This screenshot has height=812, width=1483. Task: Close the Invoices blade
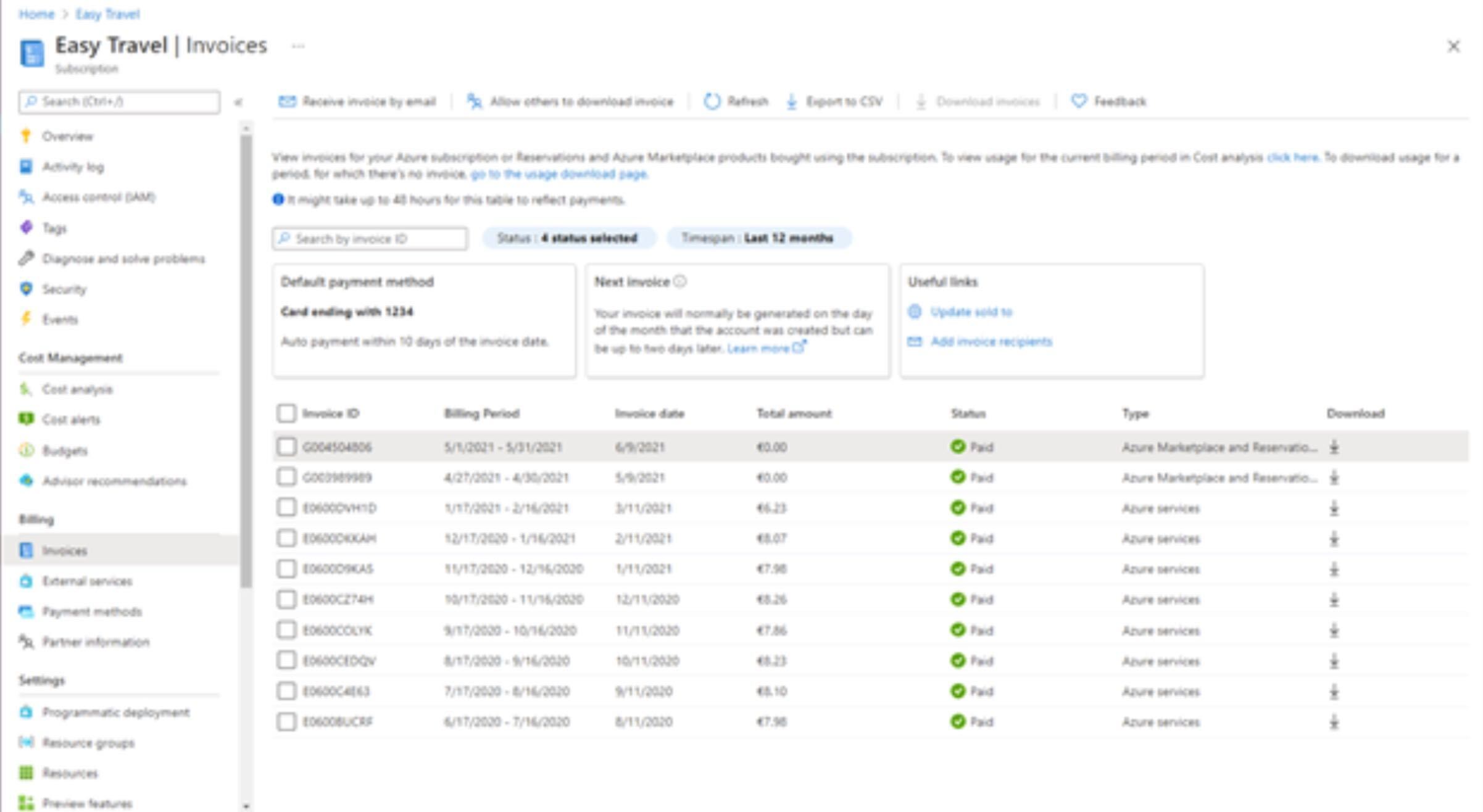coord(1453,46)
